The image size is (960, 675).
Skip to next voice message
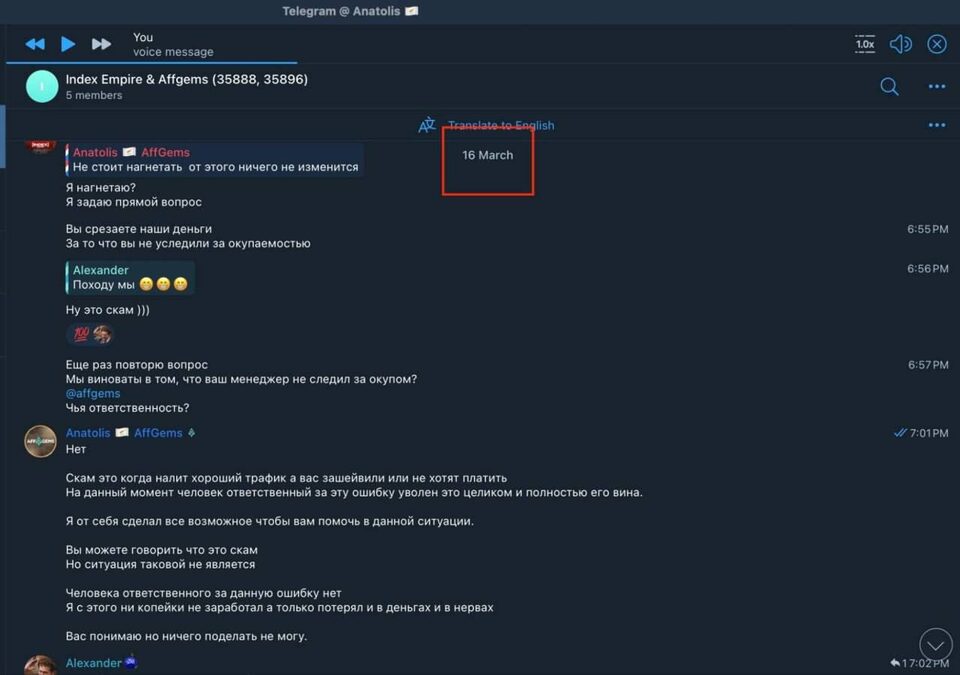(x=101, y=44)
